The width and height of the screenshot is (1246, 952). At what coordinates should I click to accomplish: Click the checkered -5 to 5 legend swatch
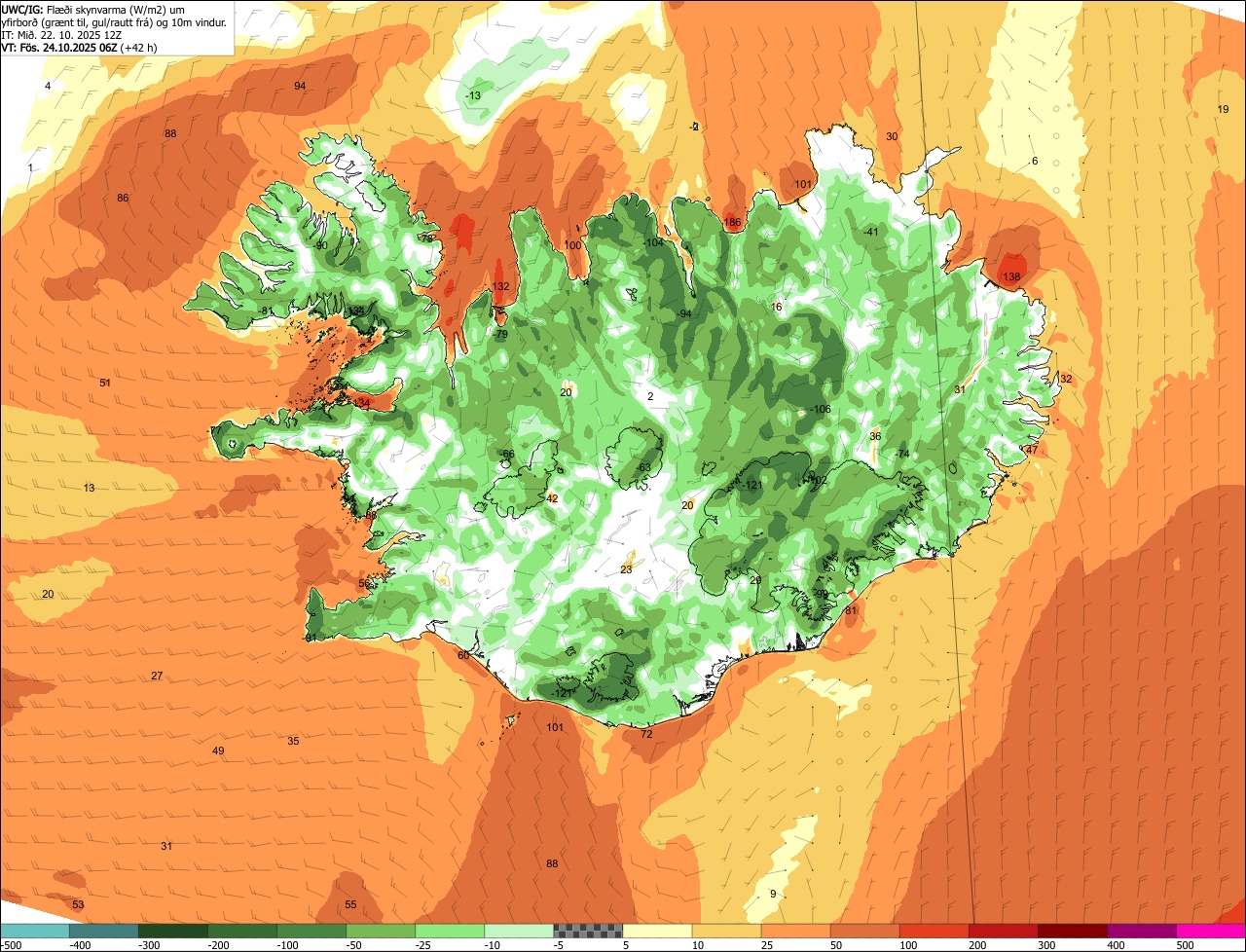(x=588, y=931)
